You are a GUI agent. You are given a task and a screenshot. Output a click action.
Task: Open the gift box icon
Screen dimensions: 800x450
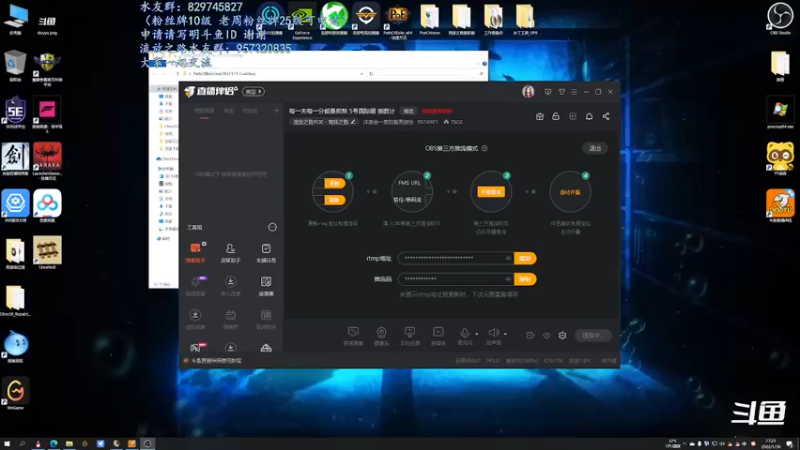tap(539, 116)
